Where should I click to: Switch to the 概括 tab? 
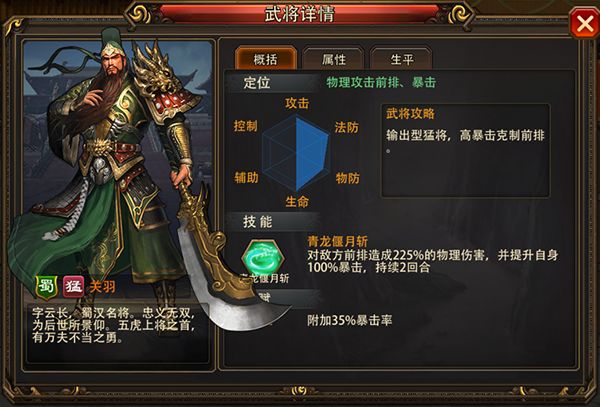coord(266,58)
